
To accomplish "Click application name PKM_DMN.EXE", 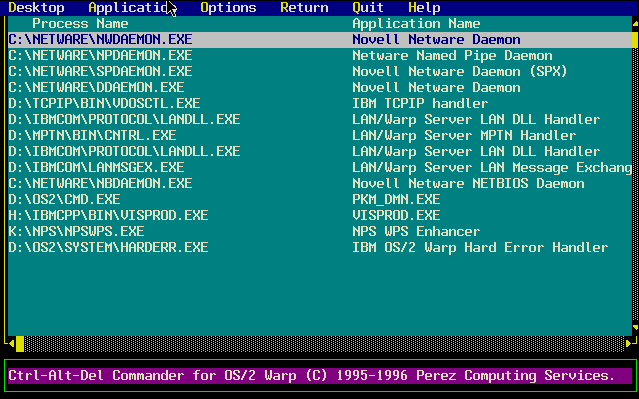I will tap(396, 199).
